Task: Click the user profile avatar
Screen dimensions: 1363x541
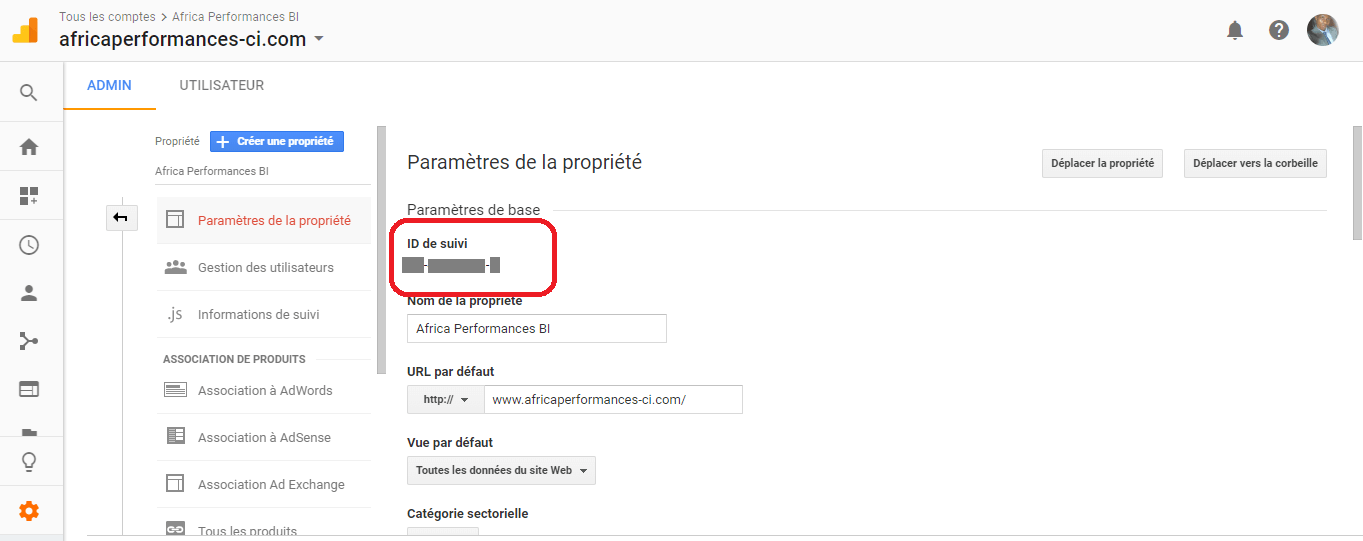Action: (x=1323, y=30)
